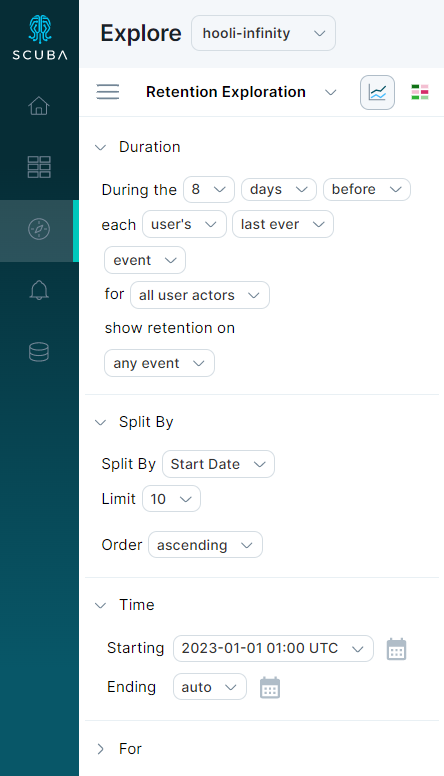Toggle the hamburger menu icon
This screenshot has width=444, height=776.
click(107, 92)
